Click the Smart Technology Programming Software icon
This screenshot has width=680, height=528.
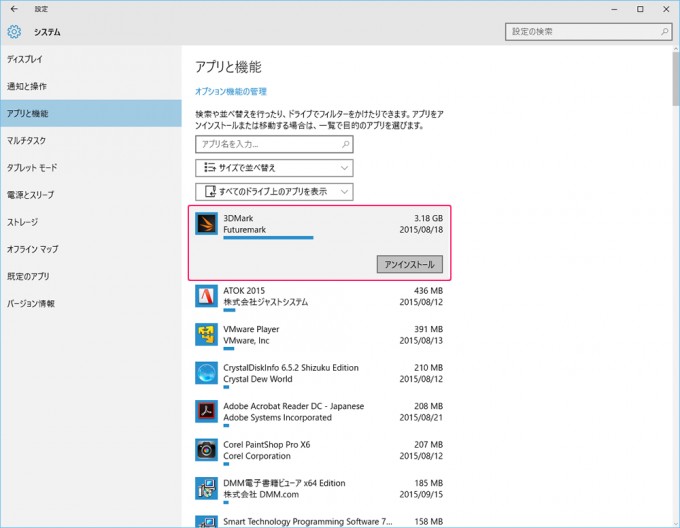206,521
